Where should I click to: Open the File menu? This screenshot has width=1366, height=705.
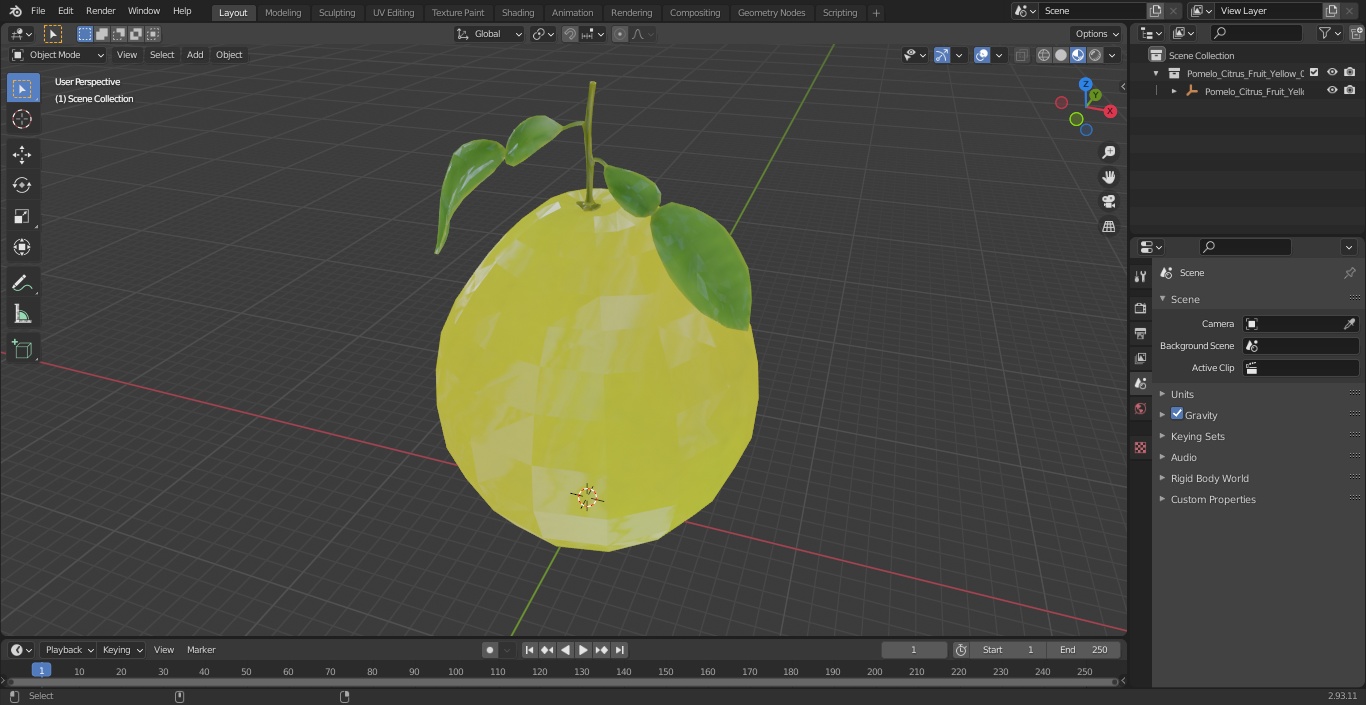tap(38, 11)
